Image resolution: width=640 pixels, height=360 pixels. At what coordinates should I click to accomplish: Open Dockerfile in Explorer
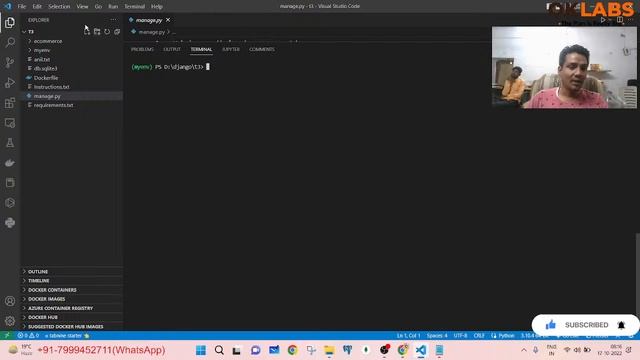(x=46, y=78)
